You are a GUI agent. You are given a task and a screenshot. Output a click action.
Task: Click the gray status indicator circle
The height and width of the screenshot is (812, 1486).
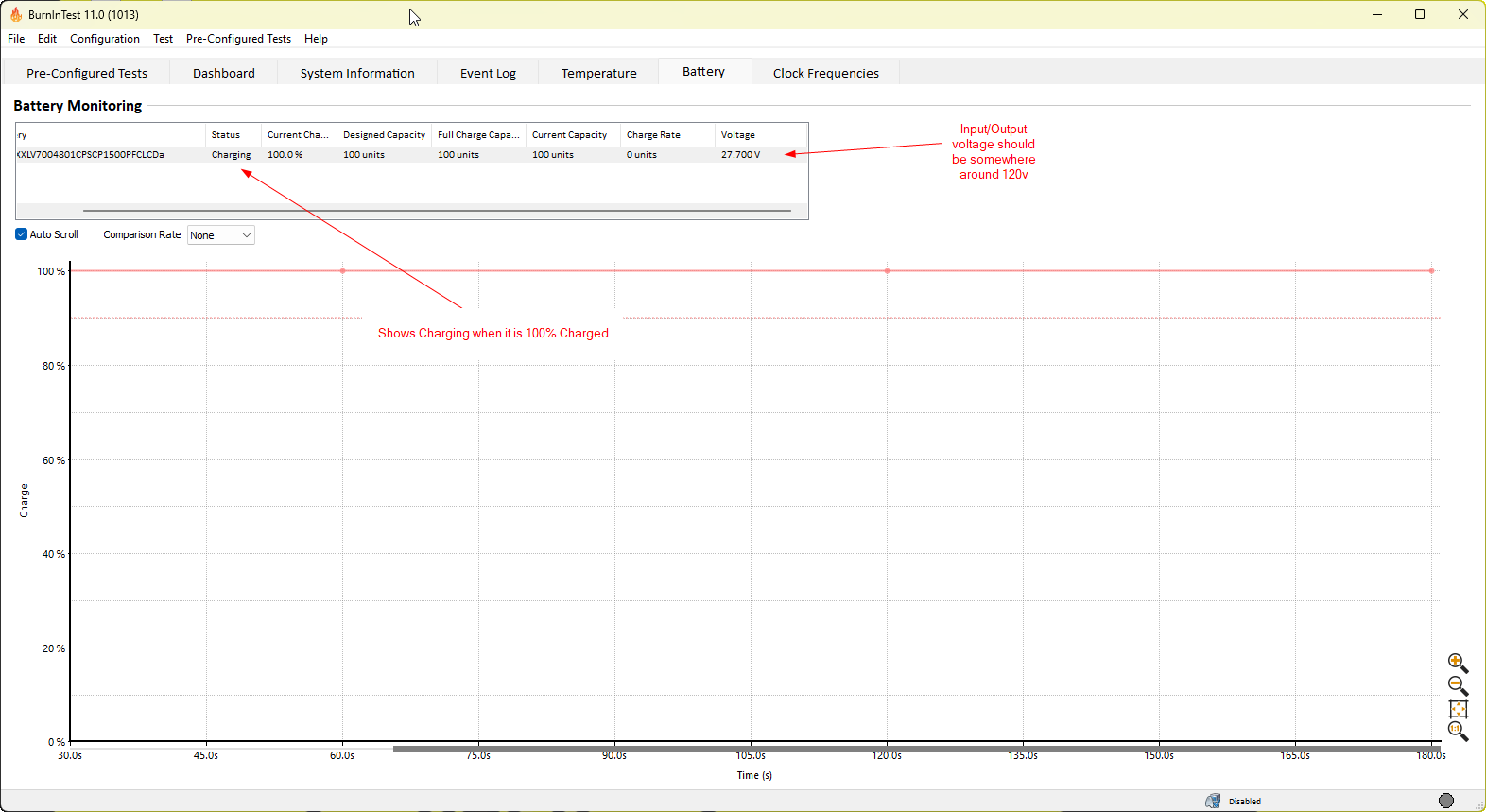tap(1446, 801)
